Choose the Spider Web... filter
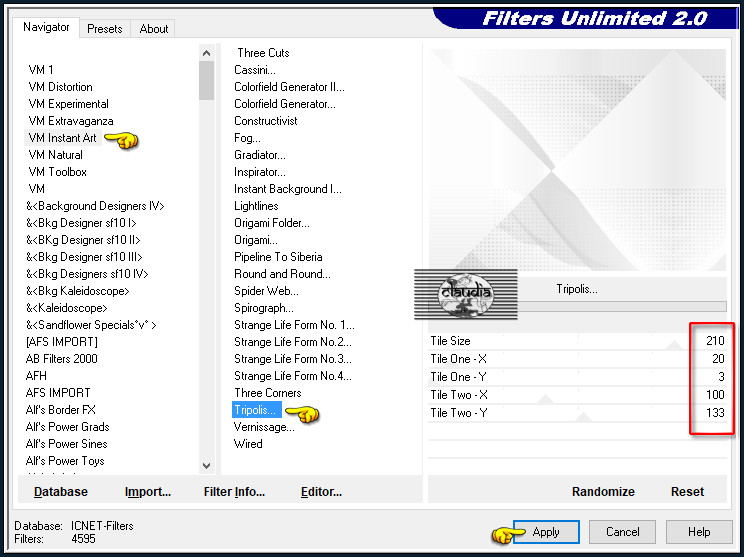744x557 pixels. click(266, 291)
